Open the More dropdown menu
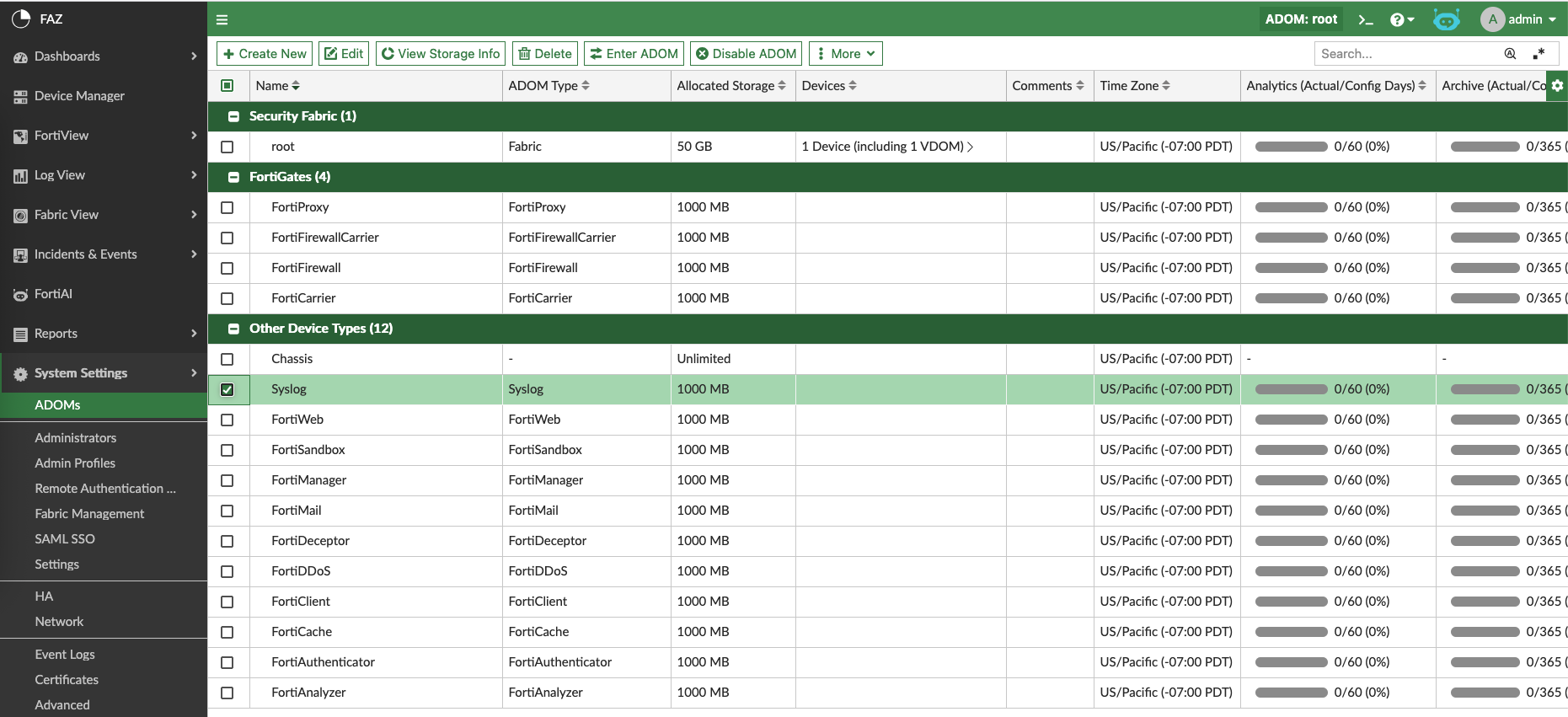This screenshot has width=1568, height=717. tap(845, 54)
